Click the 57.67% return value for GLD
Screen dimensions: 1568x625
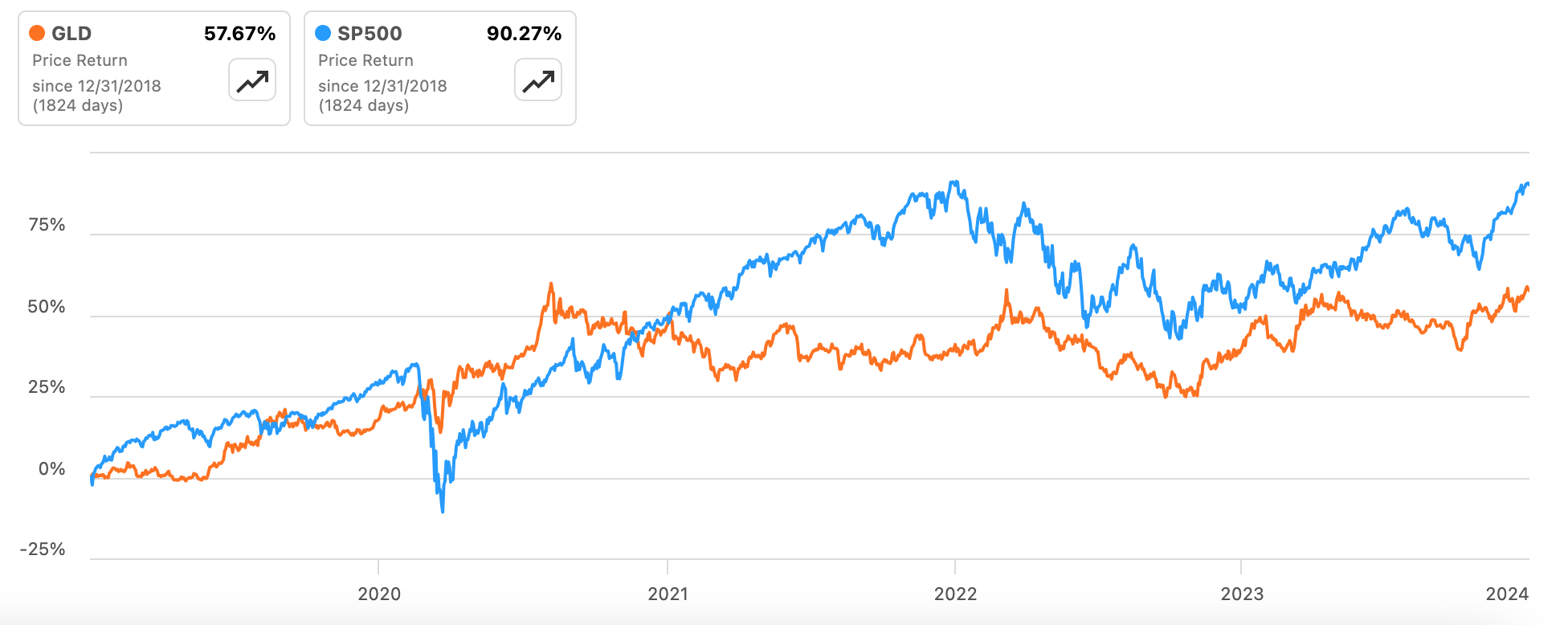(239, 34)
